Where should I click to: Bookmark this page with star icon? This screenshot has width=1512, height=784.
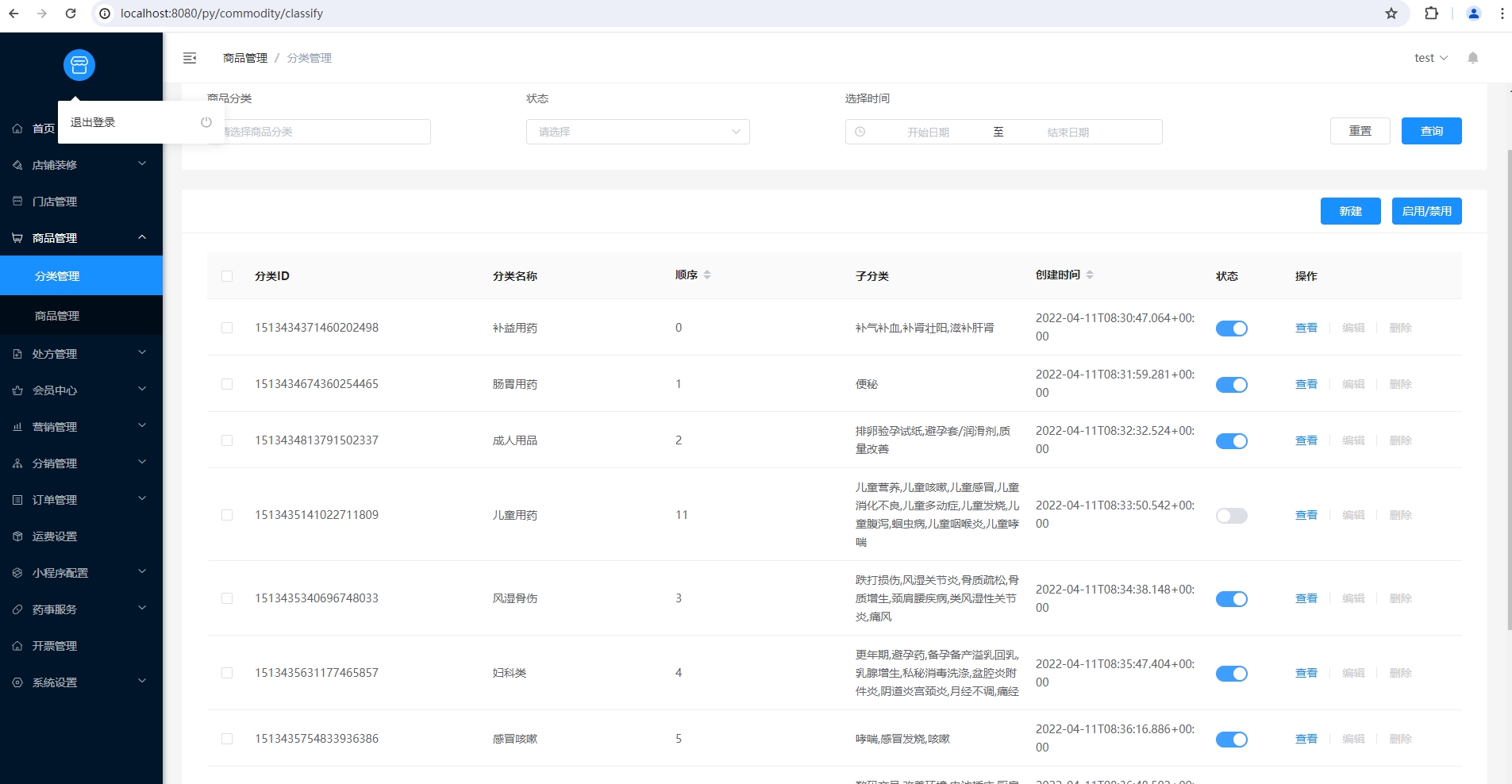coord(1391,13)
